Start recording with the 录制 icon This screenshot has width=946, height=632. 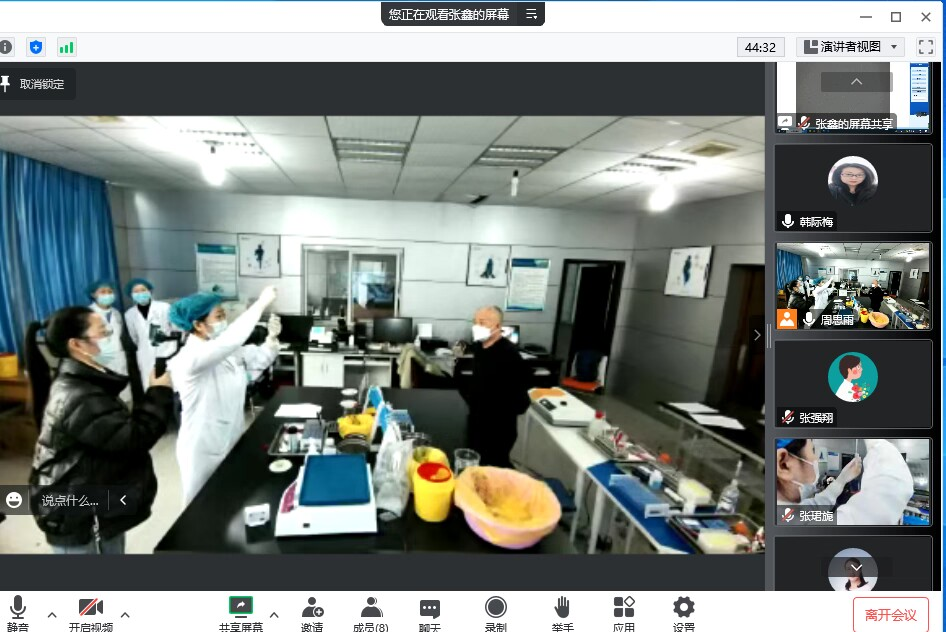coord(495,607)
